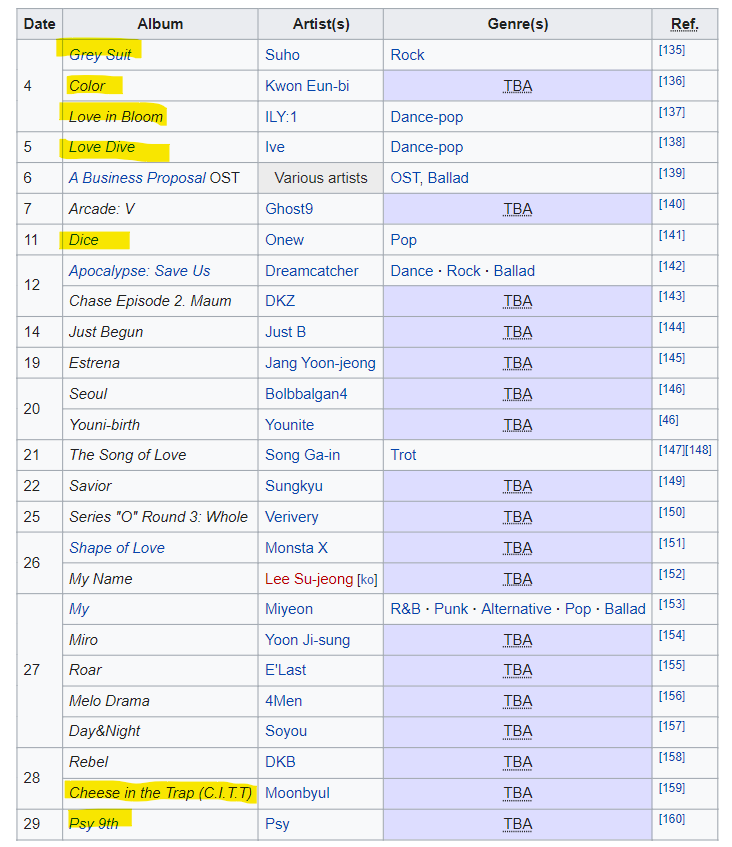Image resolution: width=732 pixels, height=847 pixels.
Task: Click reference [142]
Action: coord(671,266)
